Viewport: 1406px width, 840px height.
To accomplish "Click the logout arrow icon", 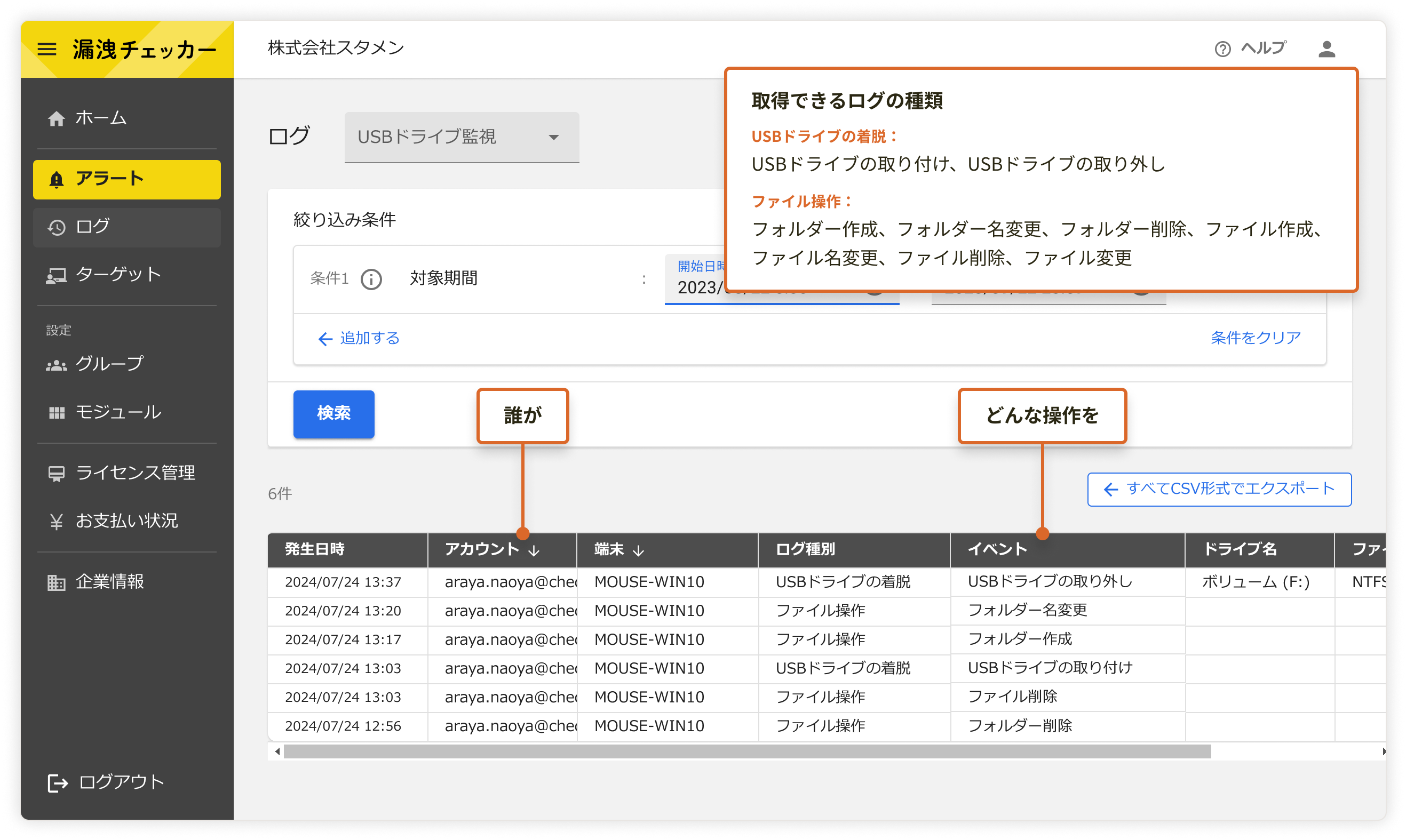I will (x=58, y=782).
